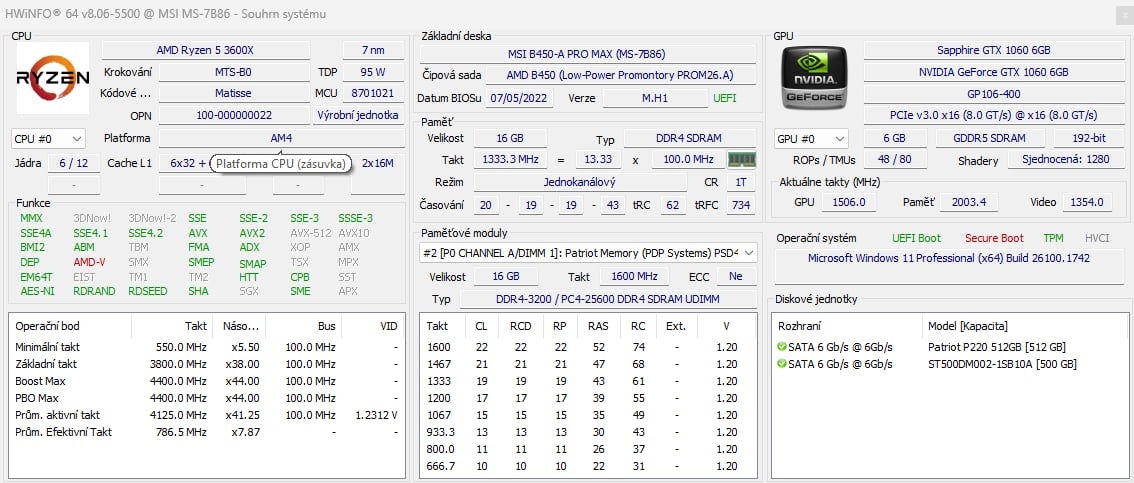Open the GPU #0 selector dropdown
This screenshot has height=483, width=1134.
tap(811, 139)
